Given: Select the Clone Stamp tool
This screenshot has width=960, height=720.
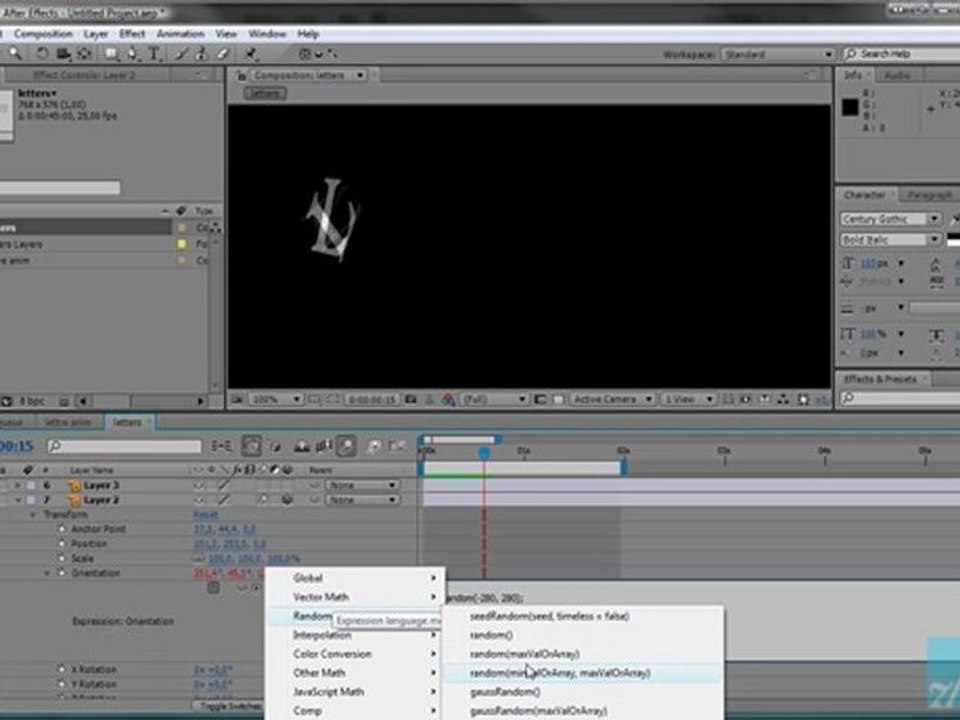Looking at the screenshot, I should [201, 54].
